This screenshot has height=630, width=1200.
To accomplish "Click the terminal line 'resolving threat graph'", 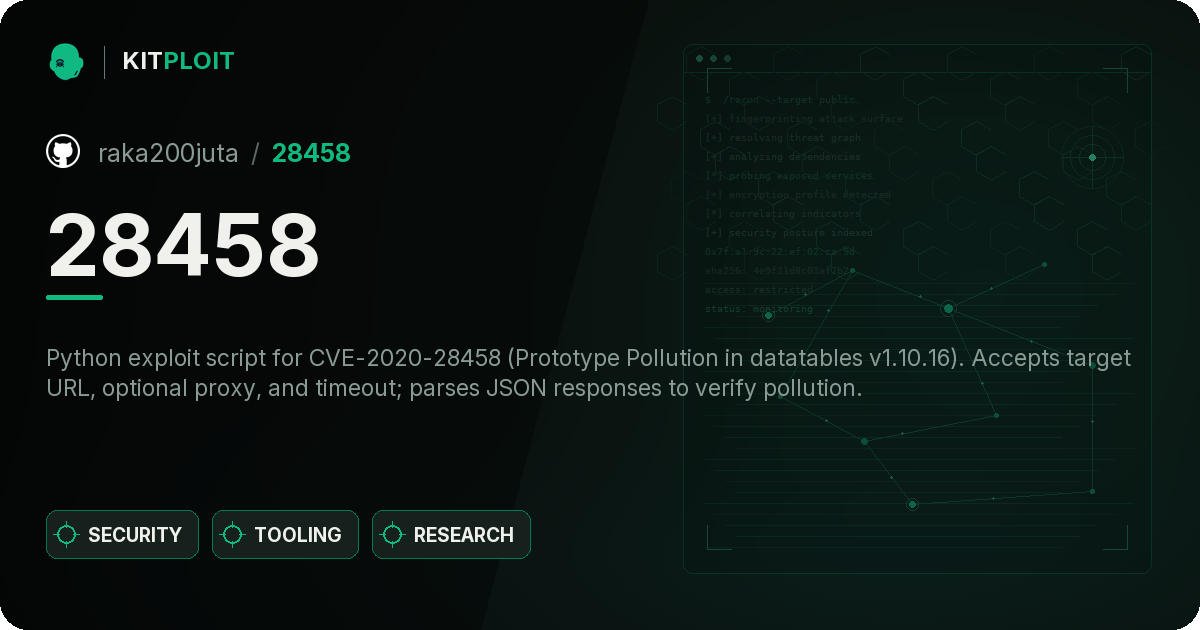I will 783,138.
